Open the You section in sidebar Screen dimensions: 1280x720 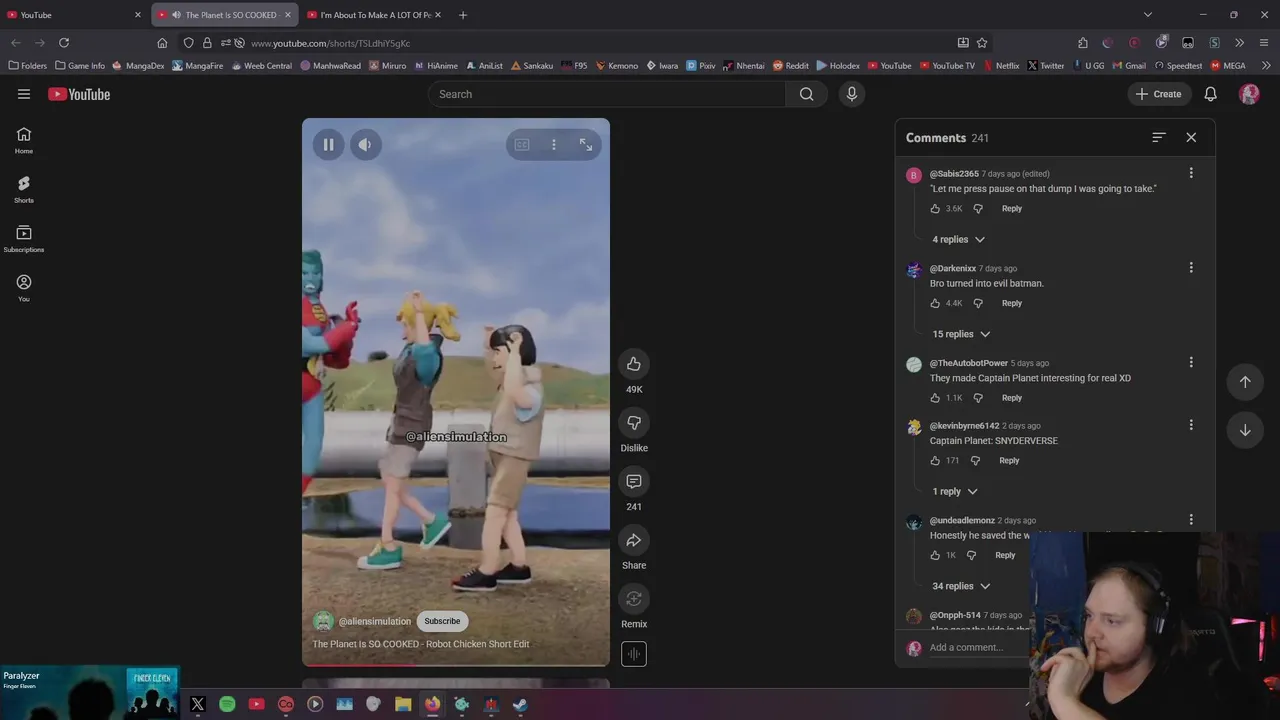[x=24, y=289]
